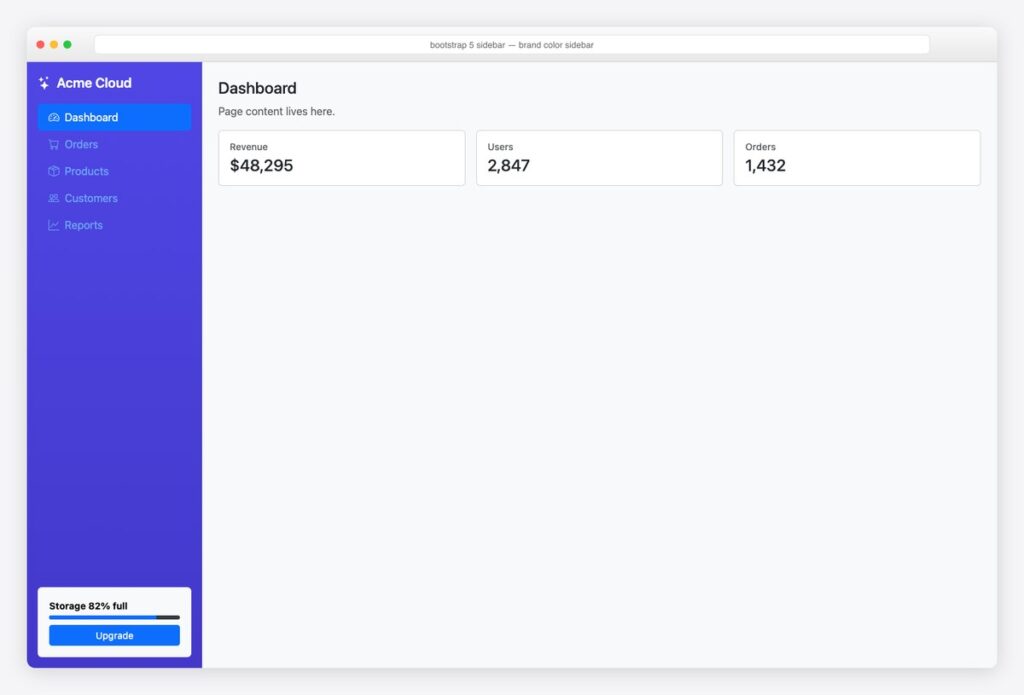The height and width of the screenshot is (695, 1024).
Task: Click the Reports chart icon
Action: 54,225
